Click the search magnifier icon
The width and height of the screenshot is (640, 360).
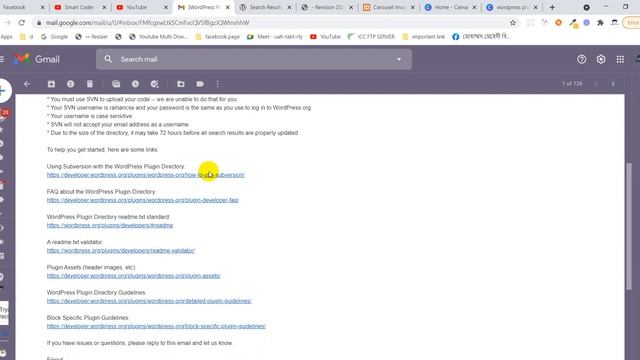[x=108, y=59]
